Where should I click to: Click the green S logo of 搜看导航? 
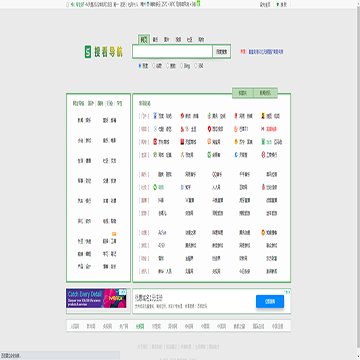click(x=88, y=52)
